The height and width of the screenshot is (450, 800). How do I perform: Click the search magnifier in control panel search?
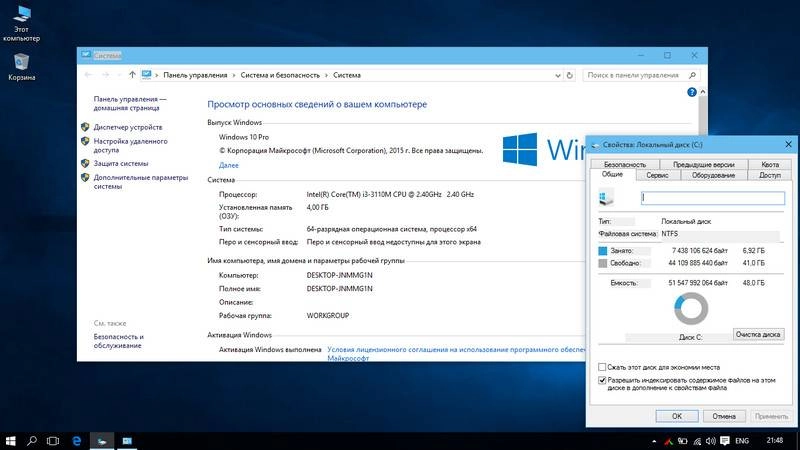pos(692,76)
